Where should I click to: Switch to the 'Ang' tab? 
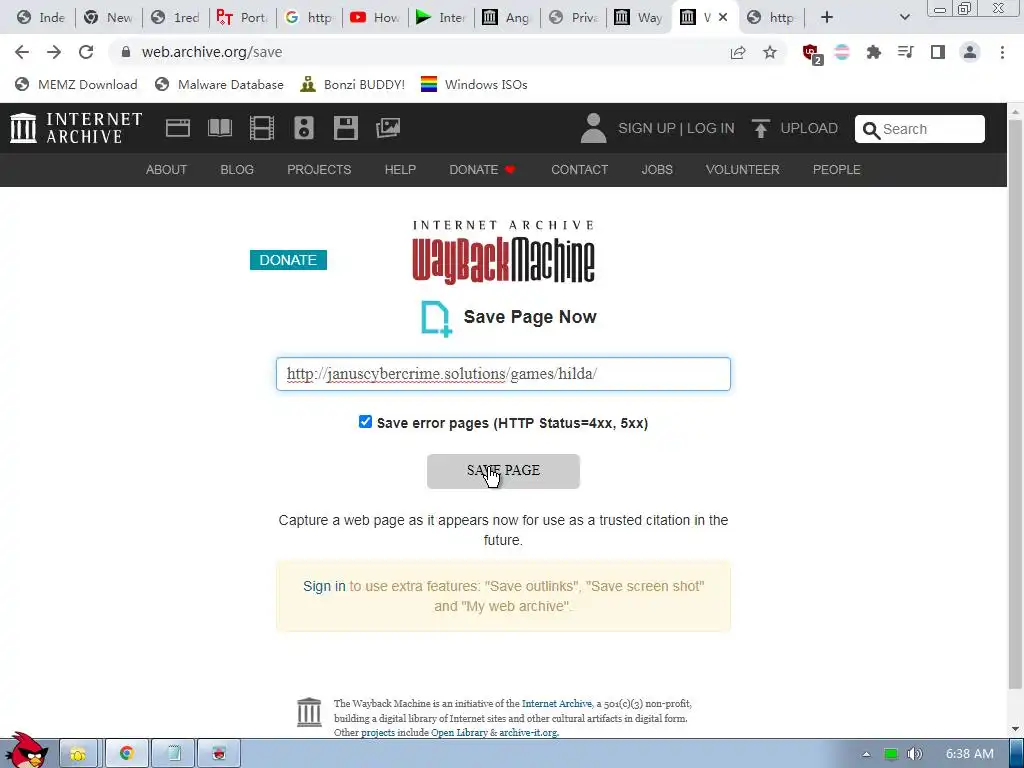(507, 18)
